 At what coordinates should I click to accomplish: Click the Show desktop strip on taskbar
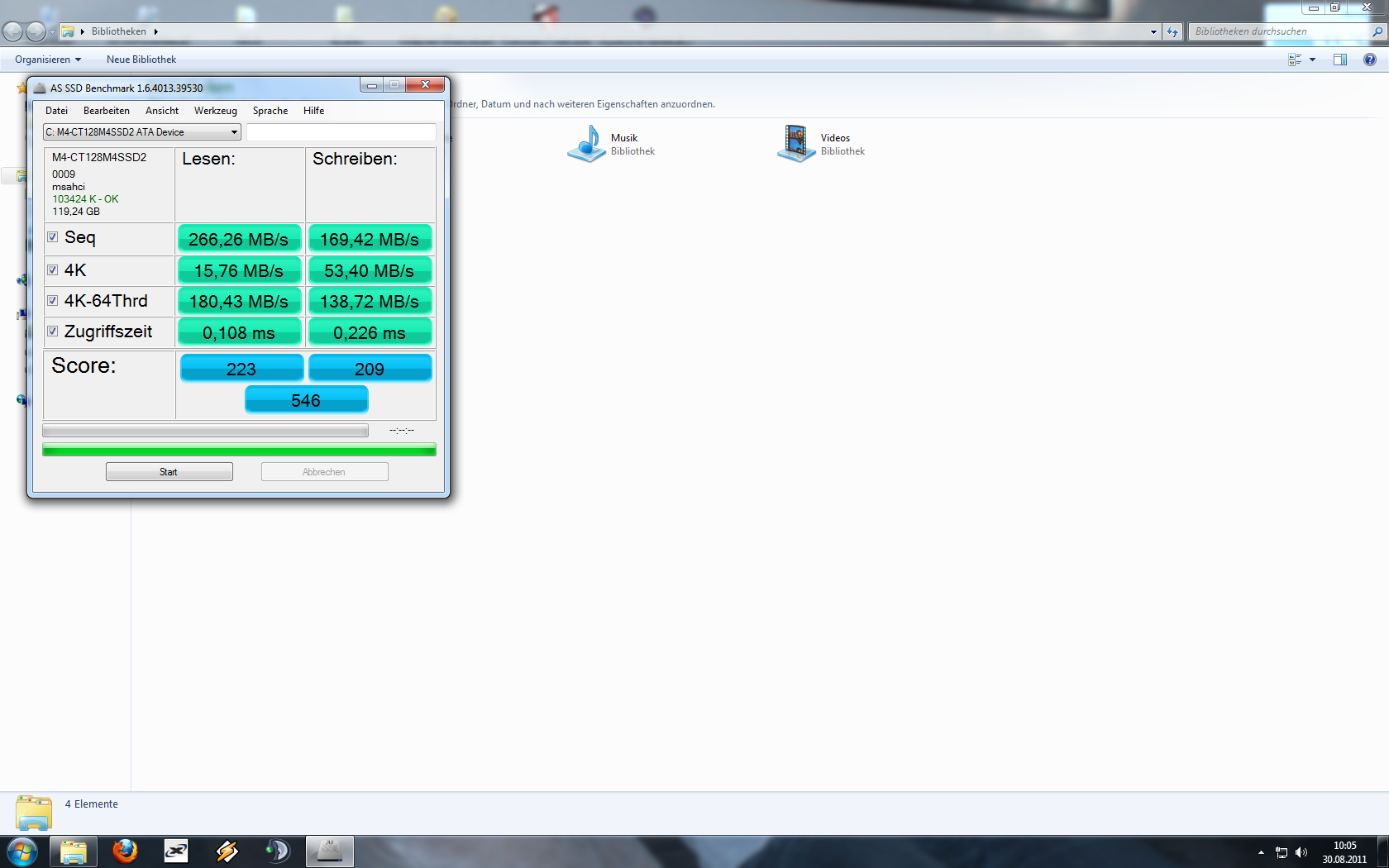coord(1382,851)
